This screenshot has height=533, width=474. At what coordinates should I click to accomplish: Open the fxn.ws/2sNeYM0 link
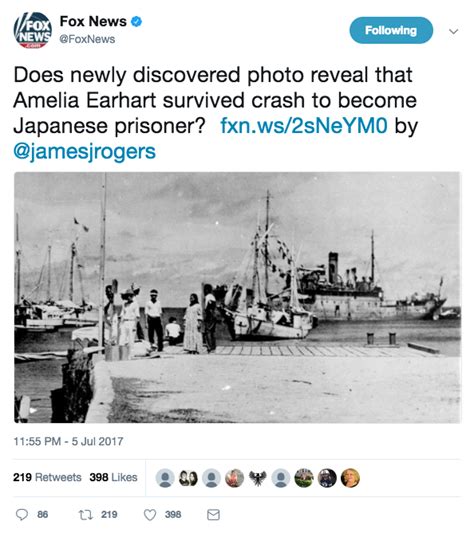(x=304, y=126)
